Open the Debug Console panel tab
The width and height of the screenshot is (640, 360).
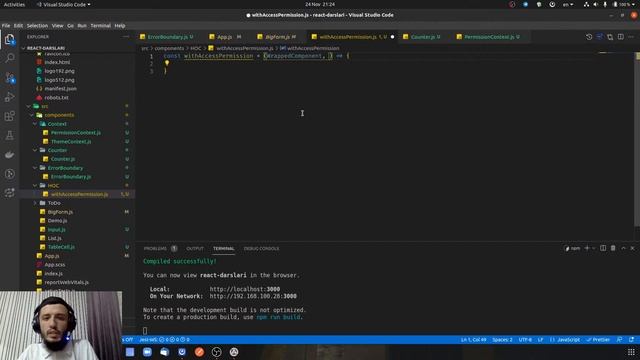pyautogui.click(x=261, y=248)
